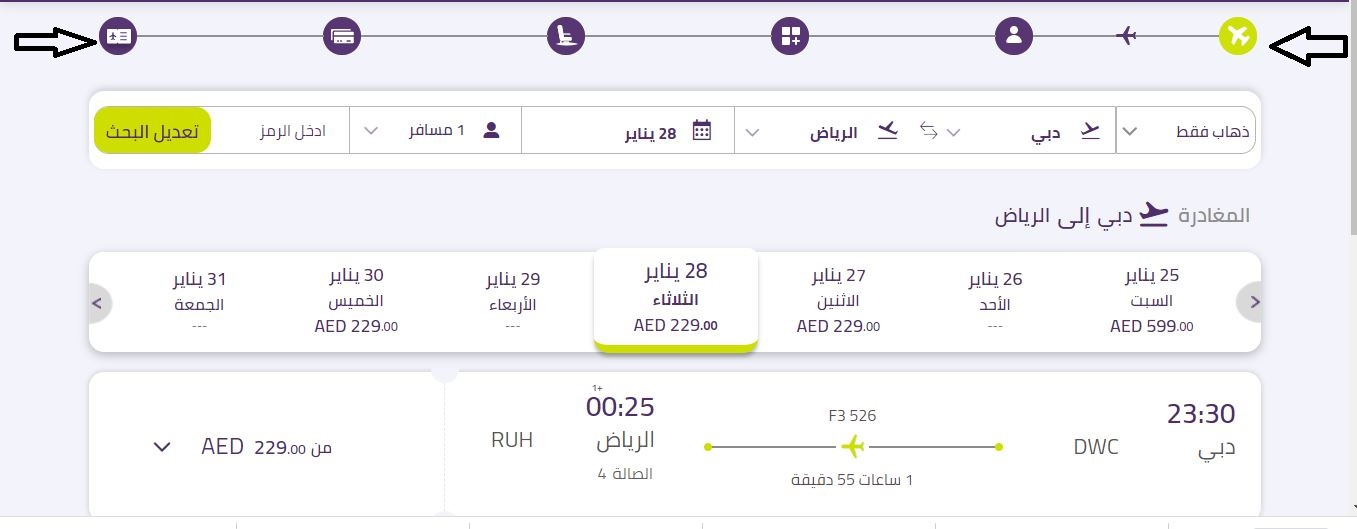Select the 30 يناير الخميس date tab
1357x529 pixels.
click(356, 300)
